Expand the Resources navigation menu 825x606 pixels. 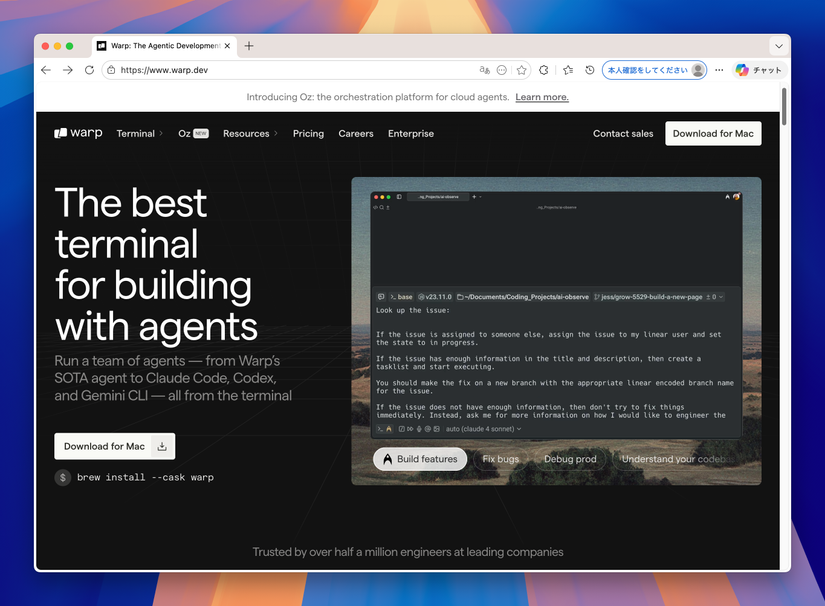tap(250, 134)
